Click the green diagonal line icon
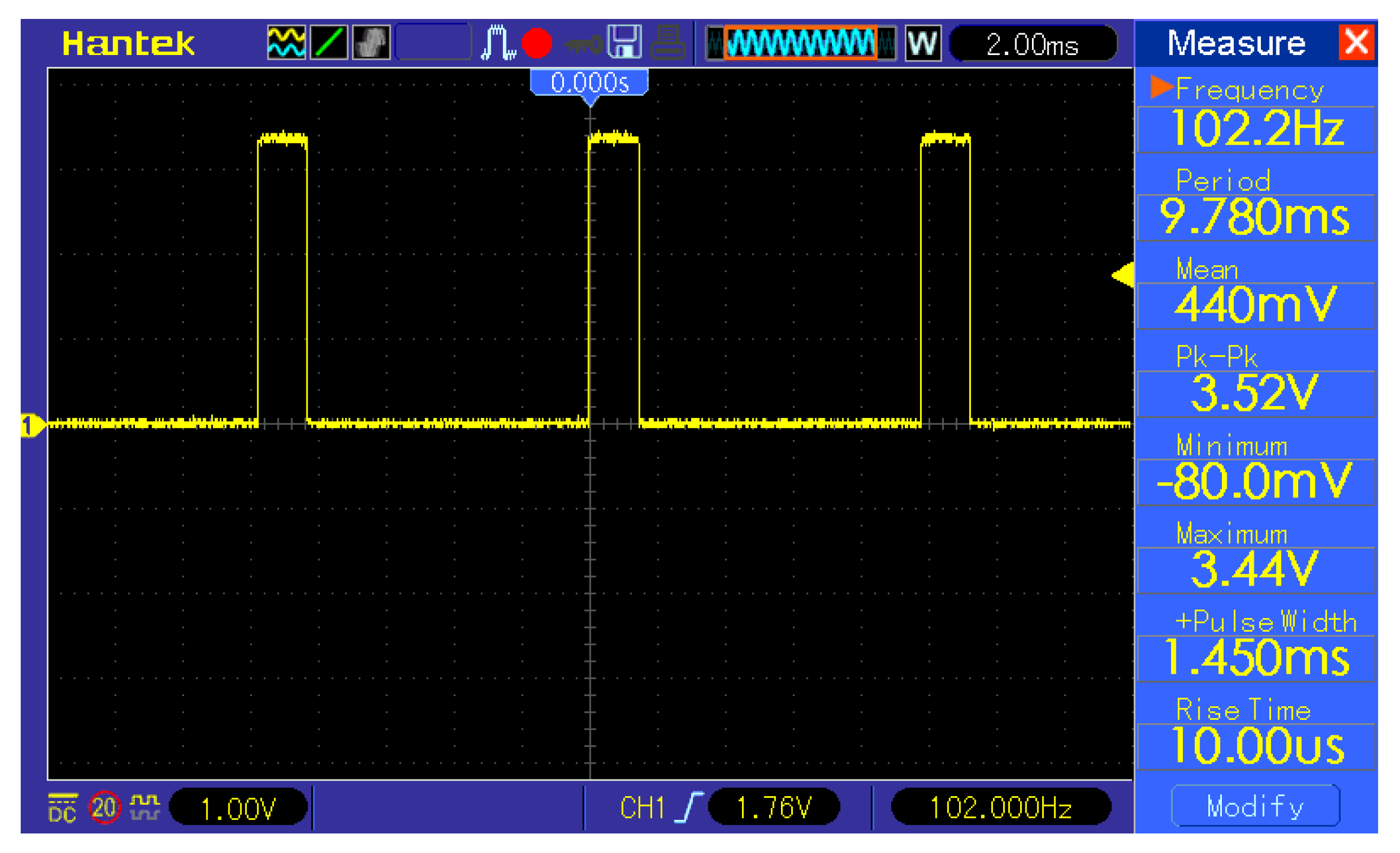Viewport: 1400px width, 853px height. pos(329,43)
